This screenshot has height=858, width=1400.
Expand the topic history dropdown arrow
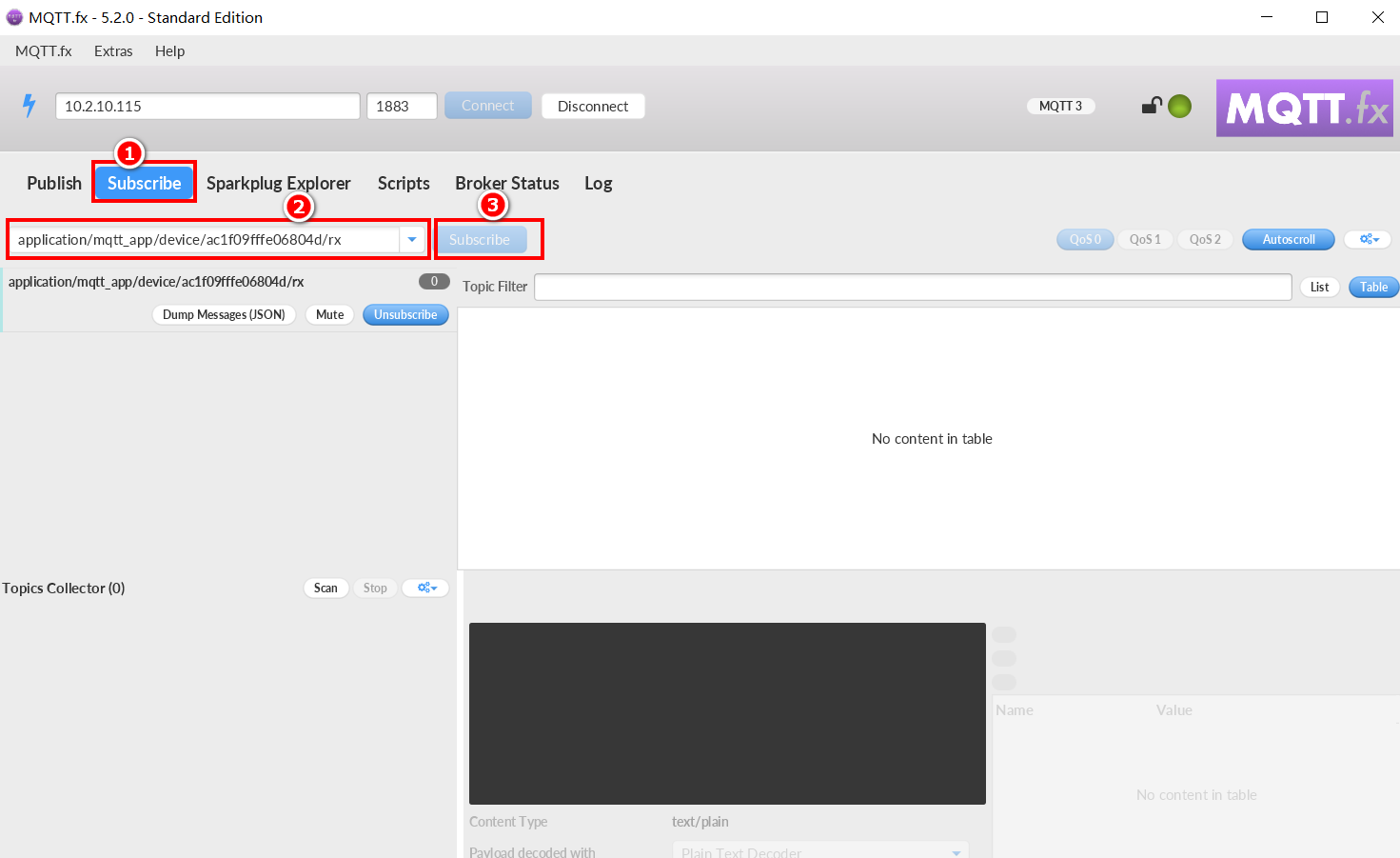click(x=412, y=240)
